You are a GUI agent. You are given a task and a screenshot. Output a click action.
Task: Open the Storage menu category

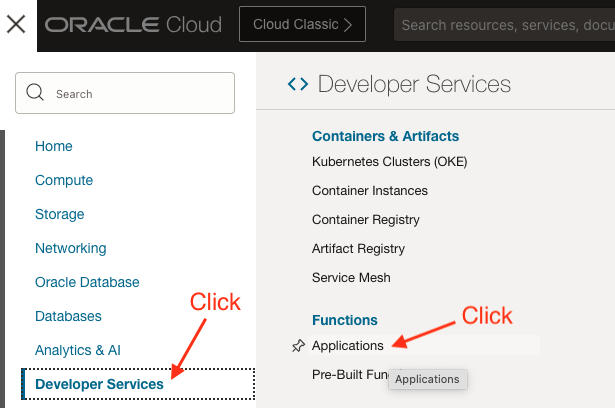60,215
